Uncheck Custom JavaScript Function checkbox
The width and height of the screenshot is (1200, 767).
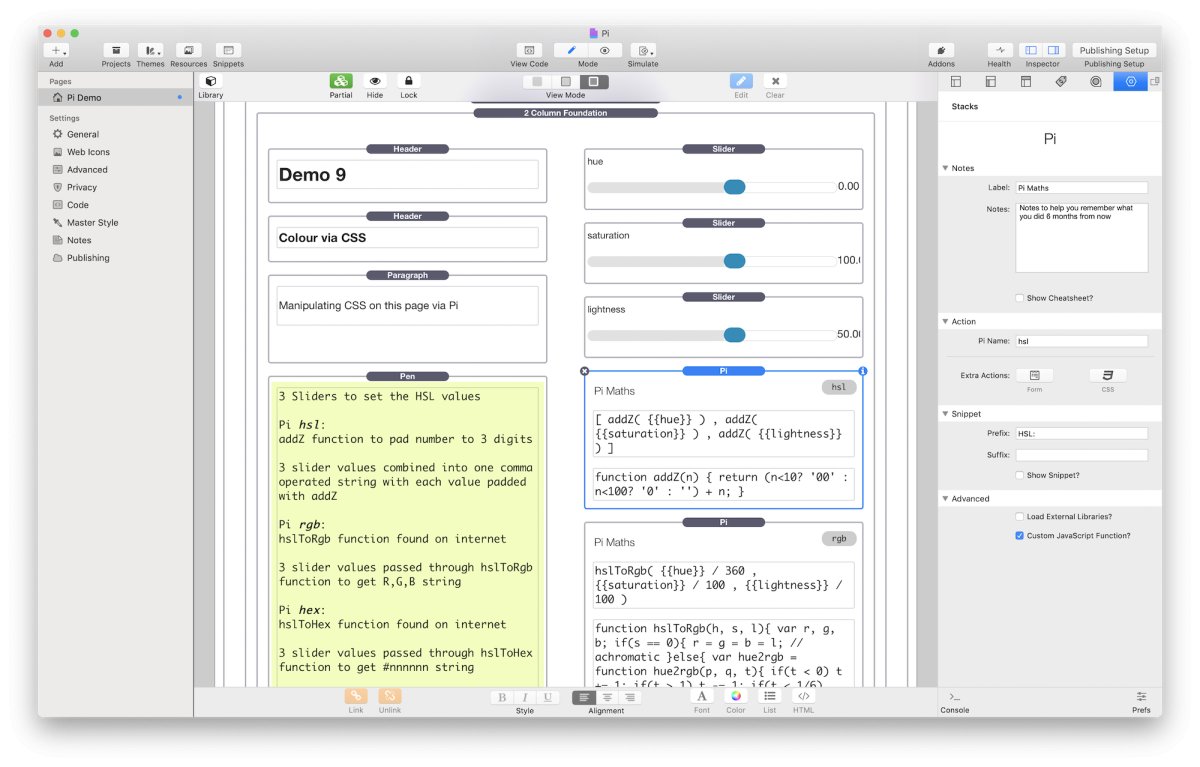click(x=1019, y=536)
